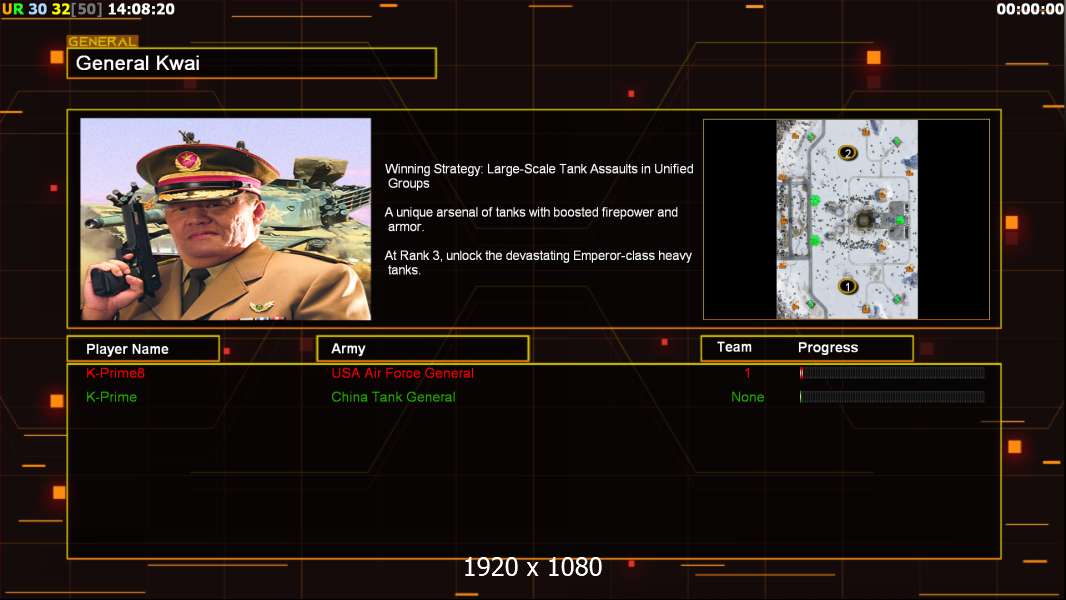Click USA Air Force General army text

click(x=402, y=373)
